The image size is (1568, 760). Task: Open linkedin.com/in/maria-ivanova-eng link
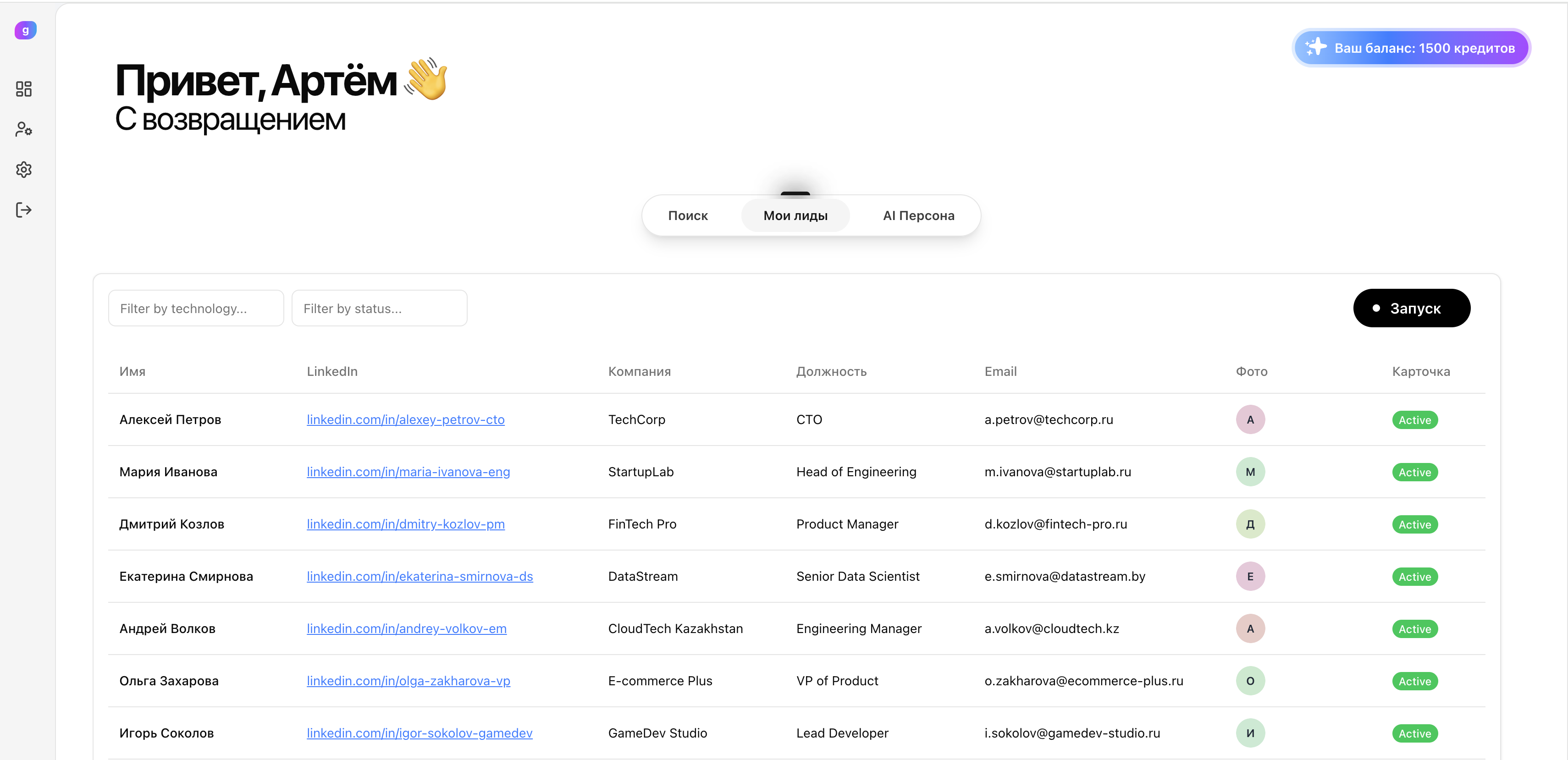point(408,472)
